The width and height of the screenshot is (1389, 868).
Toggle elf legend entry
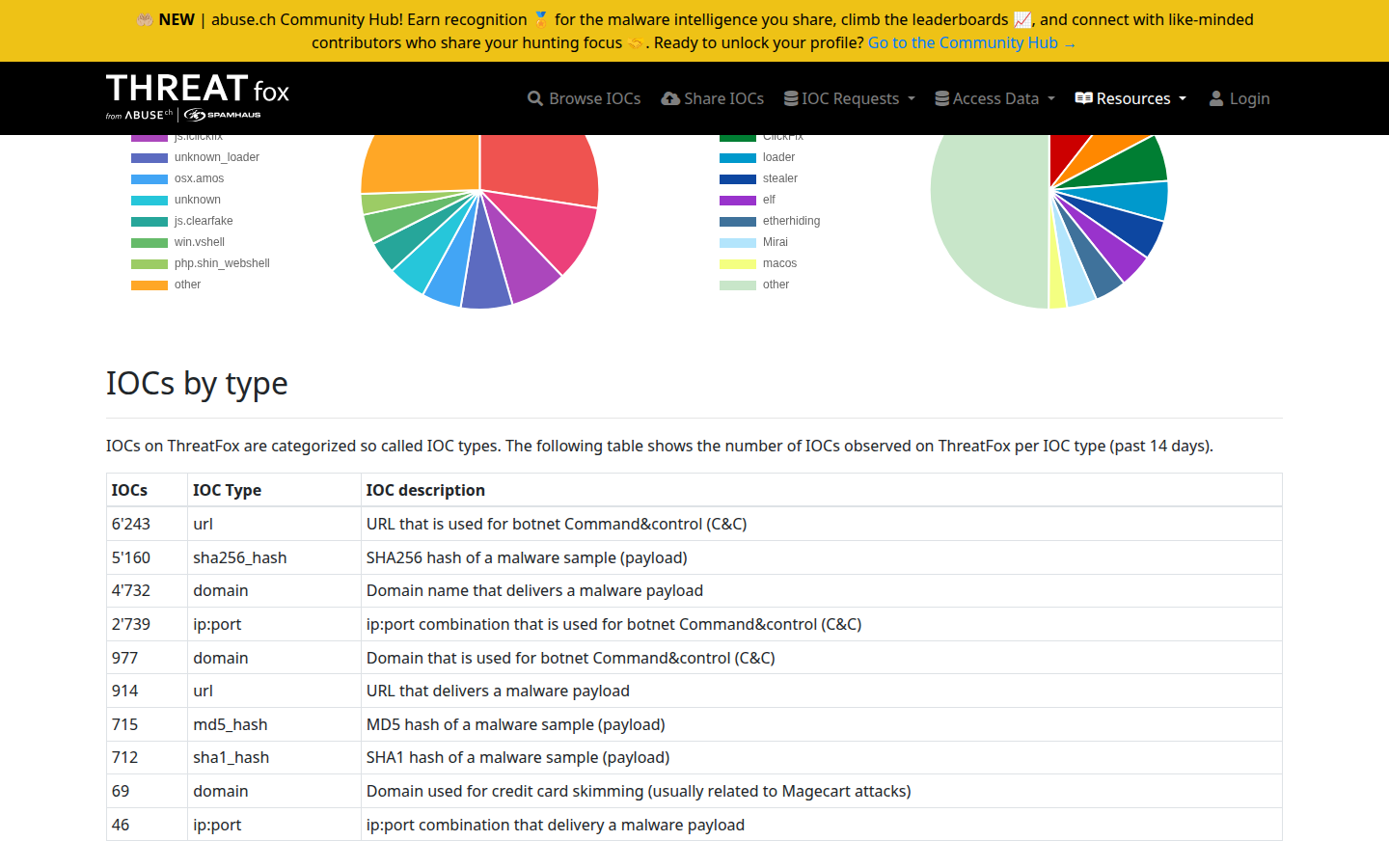[748, 200]
